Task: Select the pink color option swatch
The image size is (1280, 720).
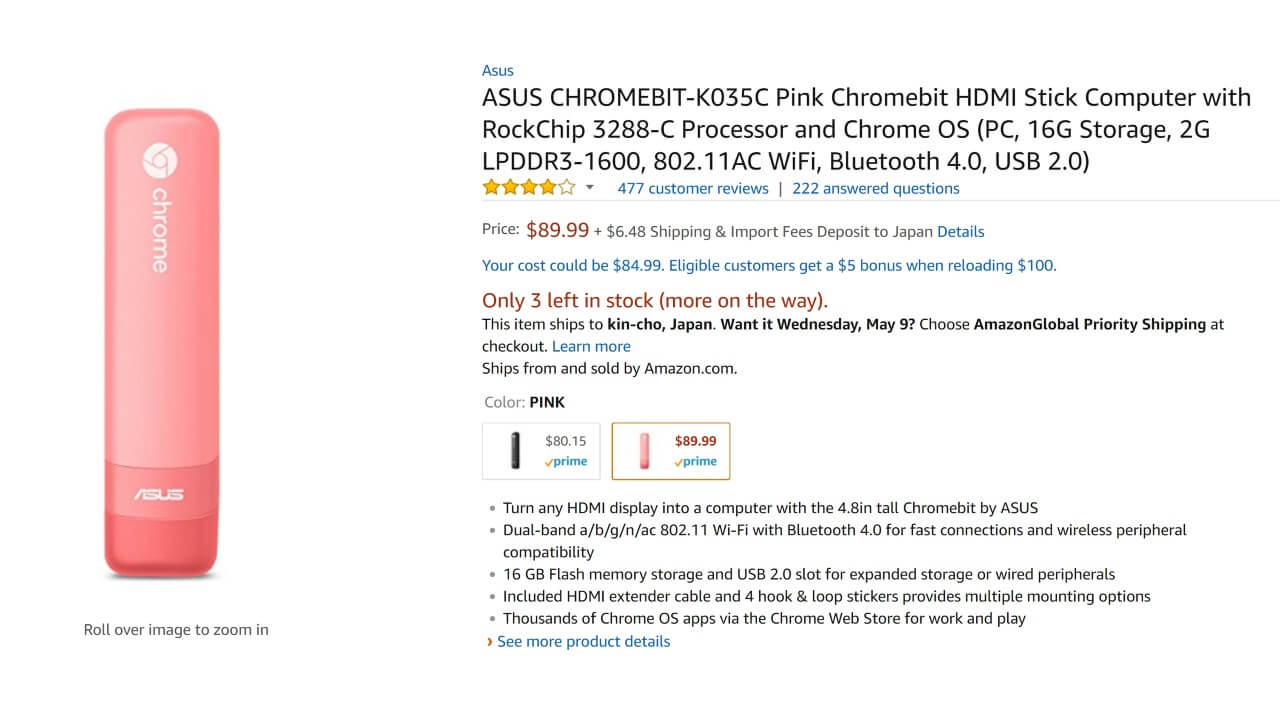Action: click(671, 451)
